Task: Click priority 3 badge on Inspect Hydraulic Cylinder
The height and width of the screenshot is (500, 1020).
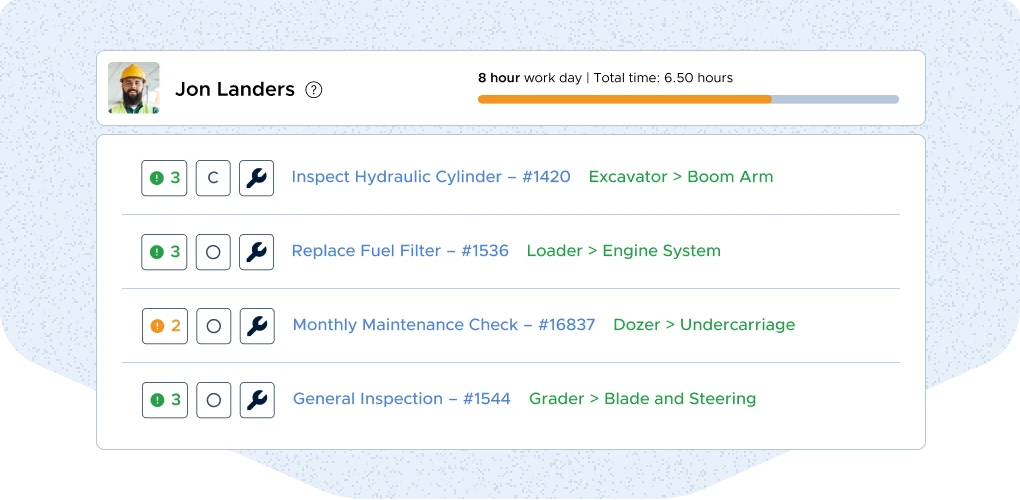Action: coord(164,178)
